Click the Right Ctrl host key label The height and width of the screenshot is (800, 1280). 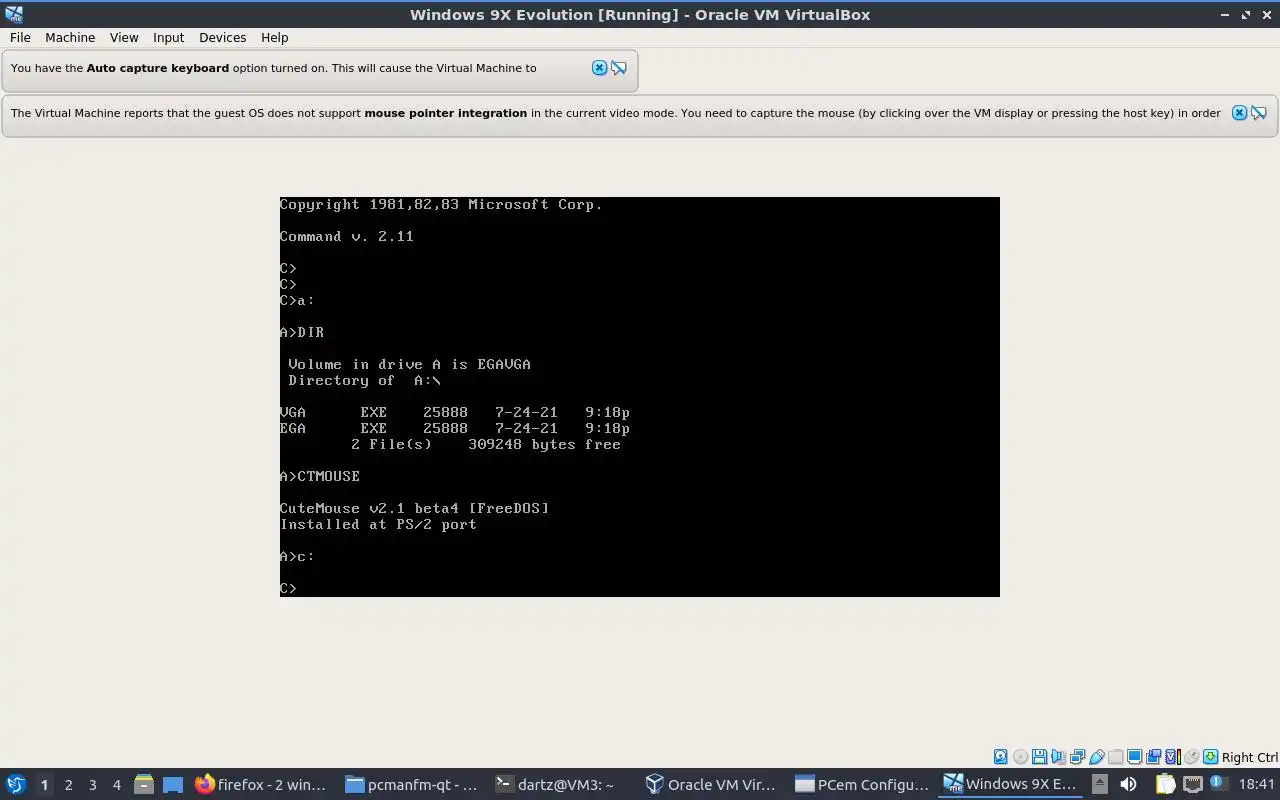[x=1249, y=757]
